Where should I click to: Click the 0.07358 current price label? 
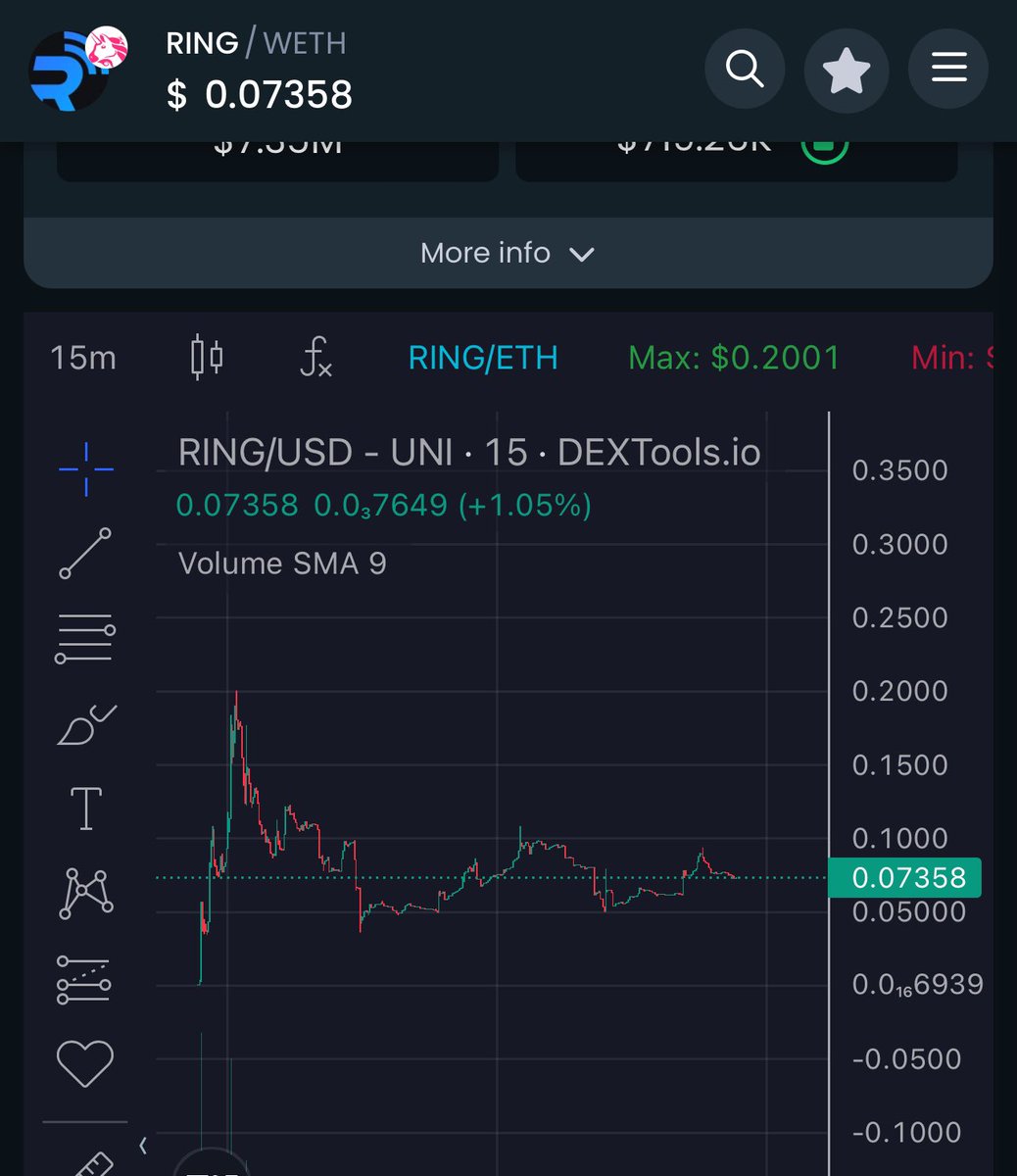904,877
